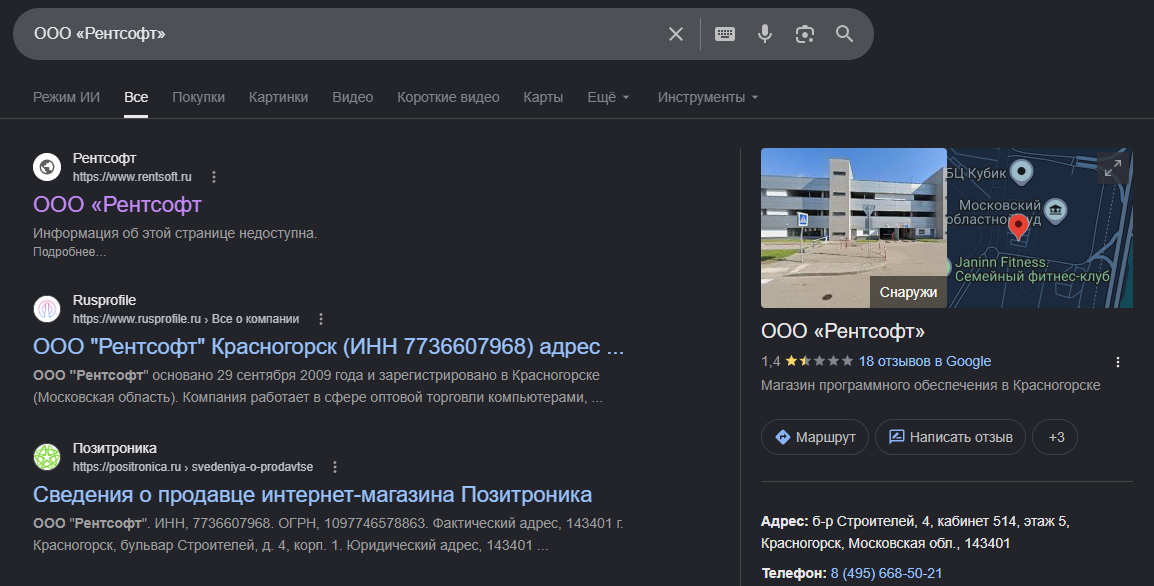Click the positronica.ru › svedeniya-o-prodavtse URL
The width and height of the screenshot is (1154, 586).
click(x=193, y=467)
